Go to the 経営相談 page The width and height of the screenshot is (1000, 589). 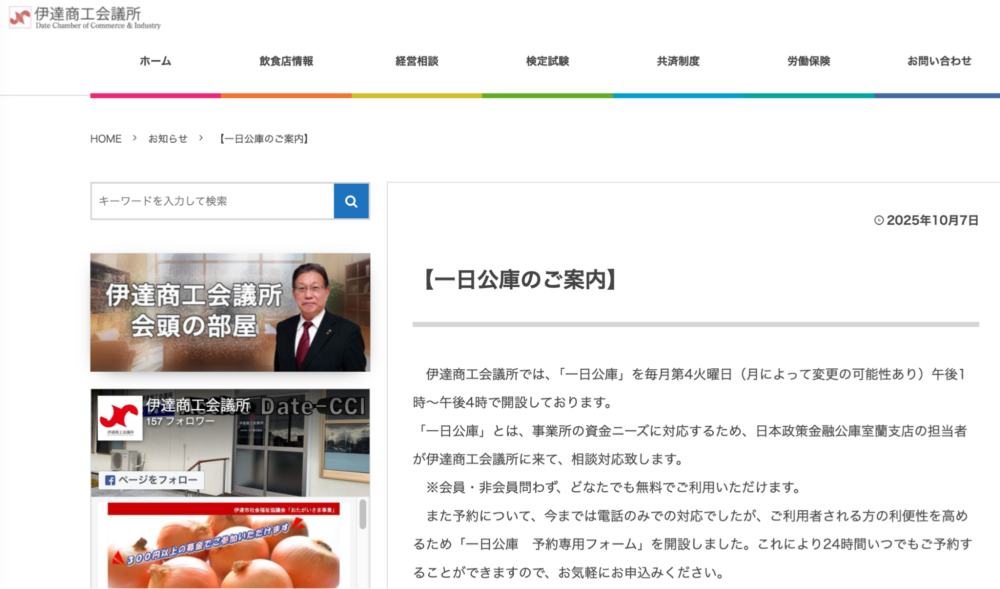[417, 61]
